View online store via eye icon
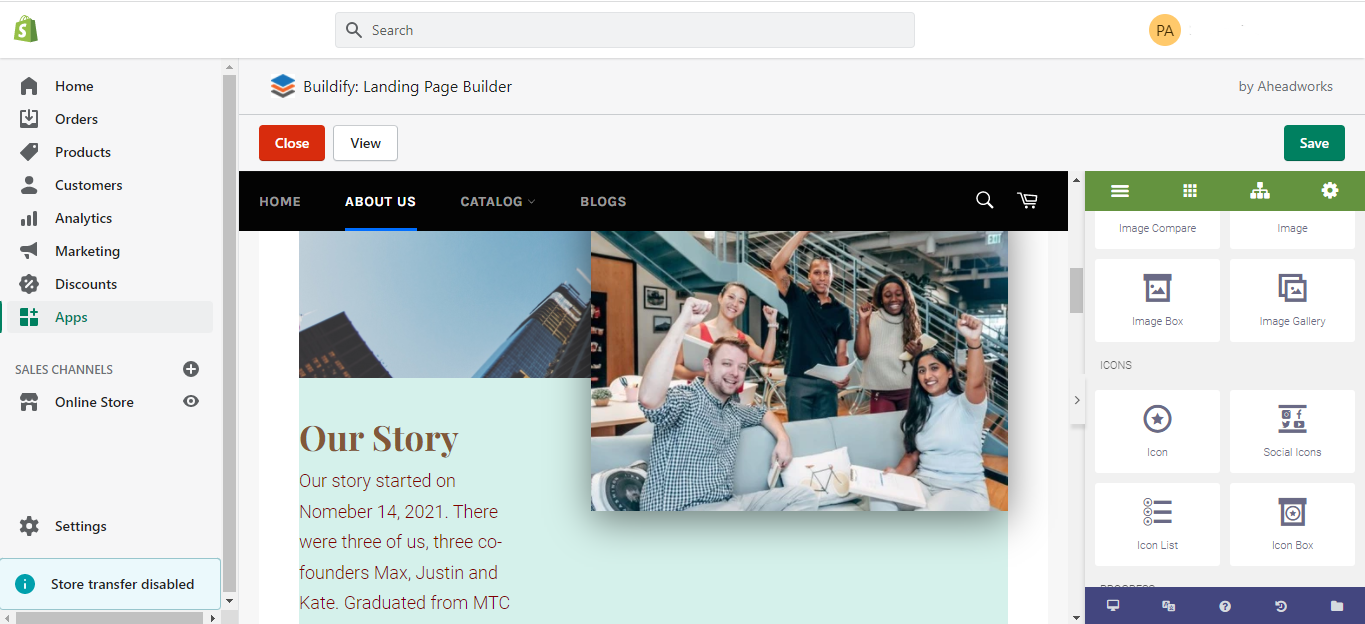 click(x=191, y=401)
